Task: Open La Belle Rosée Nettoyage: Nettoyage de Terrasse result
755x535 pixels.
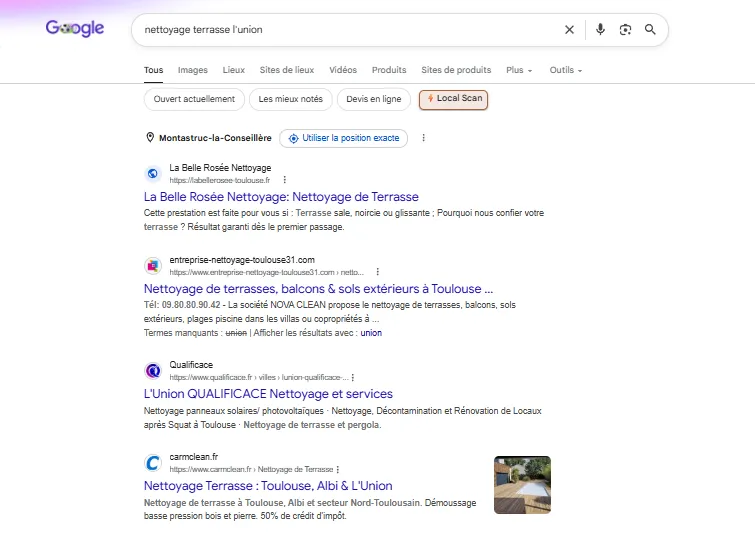Action: tap(281, 197)
